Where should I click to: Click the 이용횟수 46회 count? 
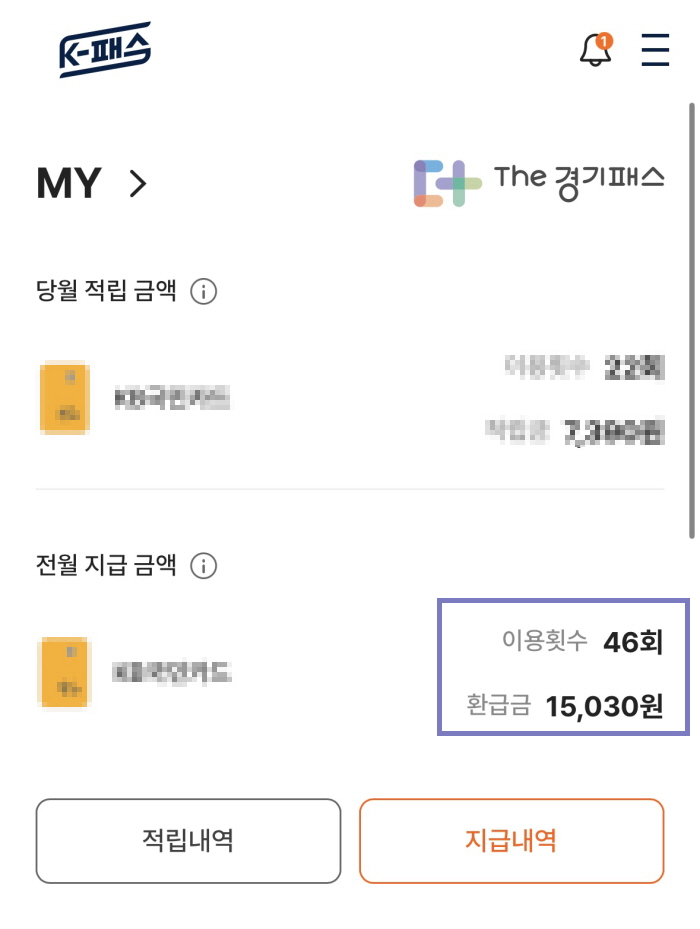583,641
